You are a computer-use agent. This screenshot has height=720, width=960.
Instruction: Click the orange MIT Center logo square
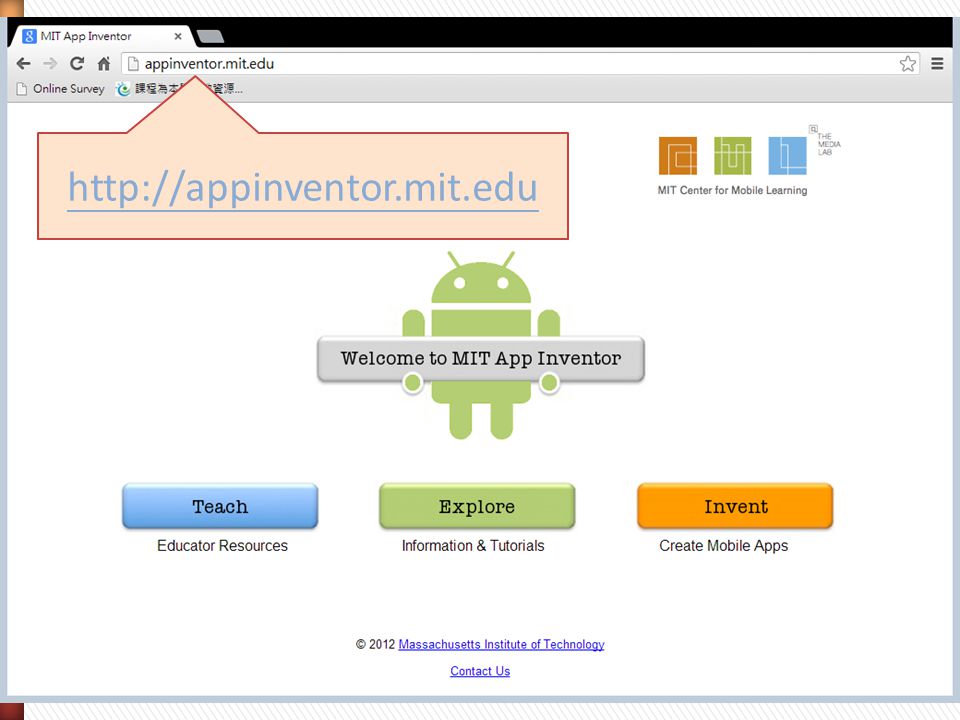[x=678, y=156]
